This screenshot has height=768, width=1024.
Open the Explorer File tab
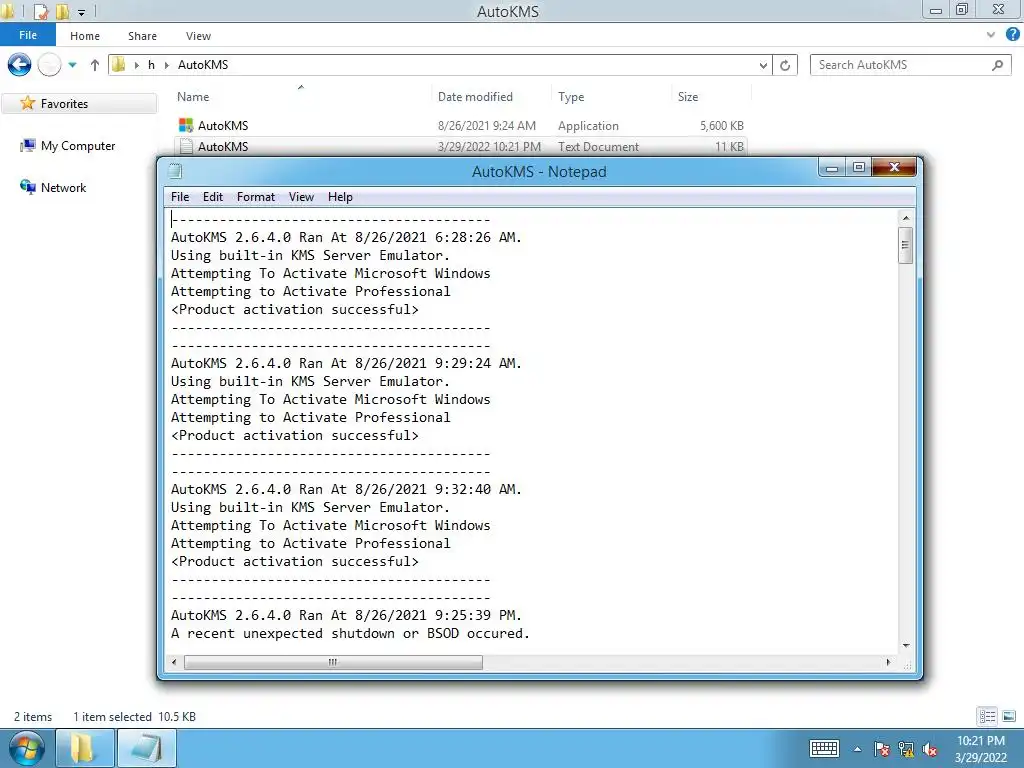click(x=28, y=35)
